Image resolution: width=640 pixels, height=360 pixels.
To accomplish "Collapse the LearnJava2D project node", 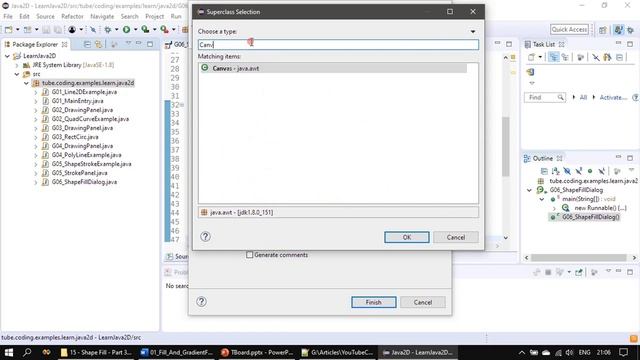I will click(7, 56).
